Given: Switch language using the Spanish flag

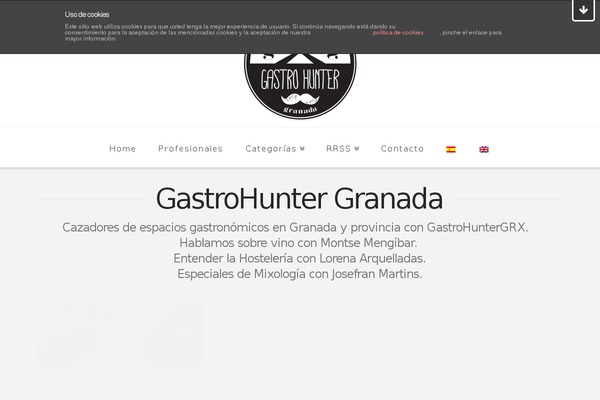Looking at the screenshot, I should pyautogui.click(x=451, y=149).
